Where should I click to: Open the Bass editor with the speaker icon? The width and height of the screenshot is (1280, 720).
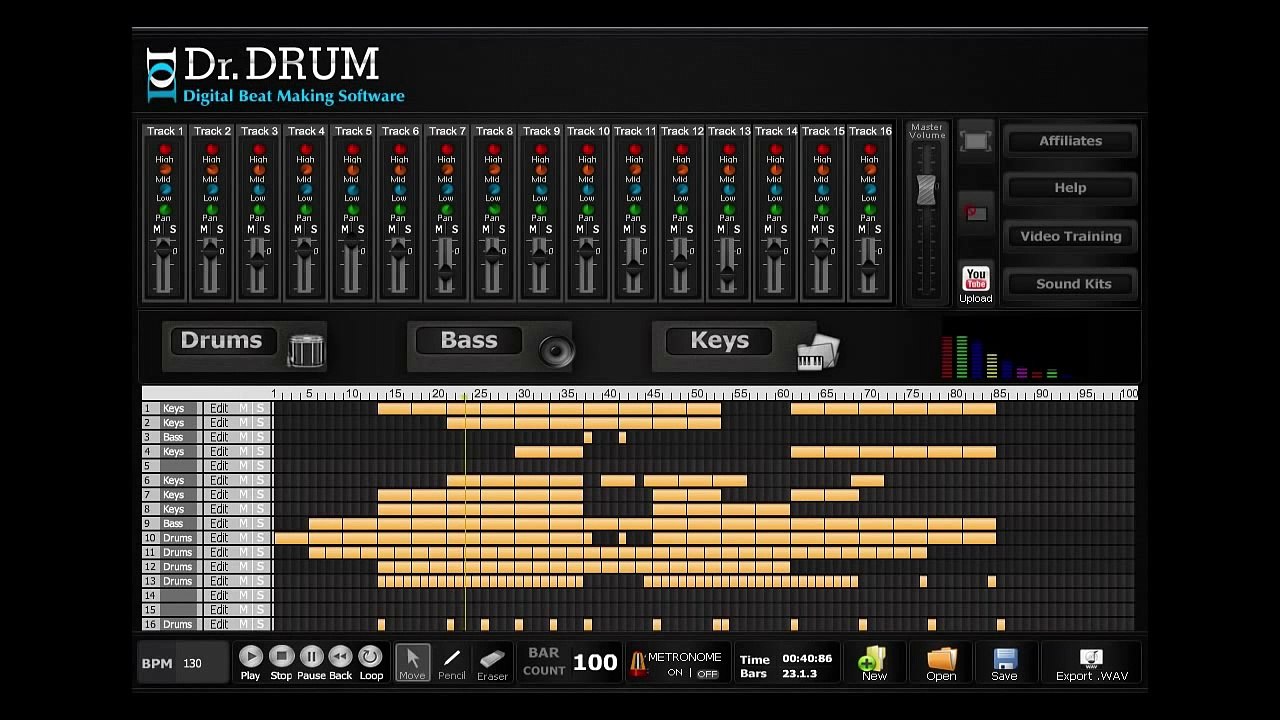click(x=556, y=351)
